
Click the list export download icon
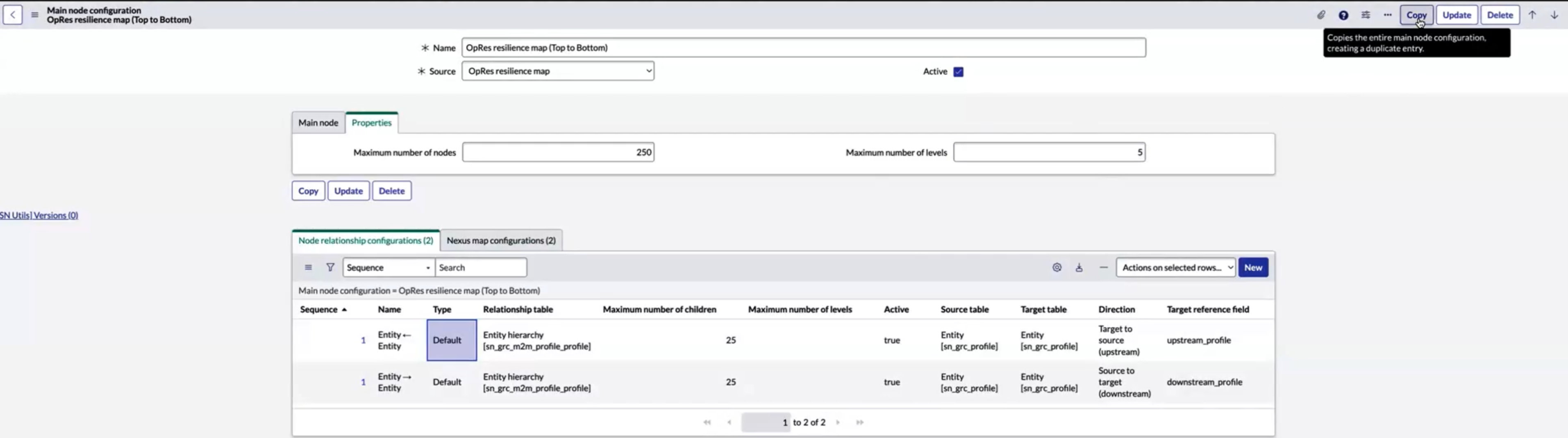point(1079,267)
